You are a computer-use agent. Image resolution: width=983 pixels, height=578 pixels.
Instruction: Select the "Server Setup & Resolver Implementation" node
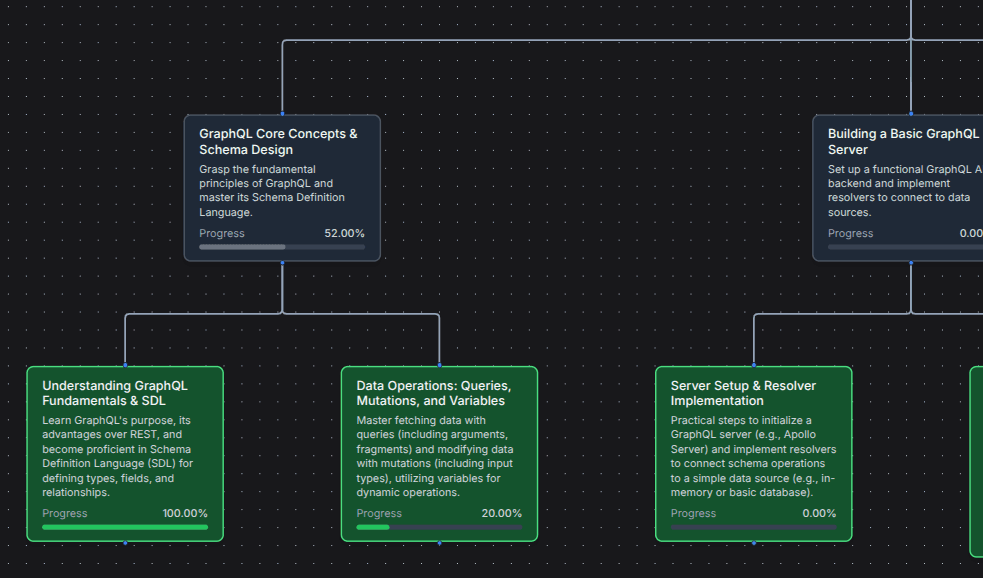[x=753, y=450]
